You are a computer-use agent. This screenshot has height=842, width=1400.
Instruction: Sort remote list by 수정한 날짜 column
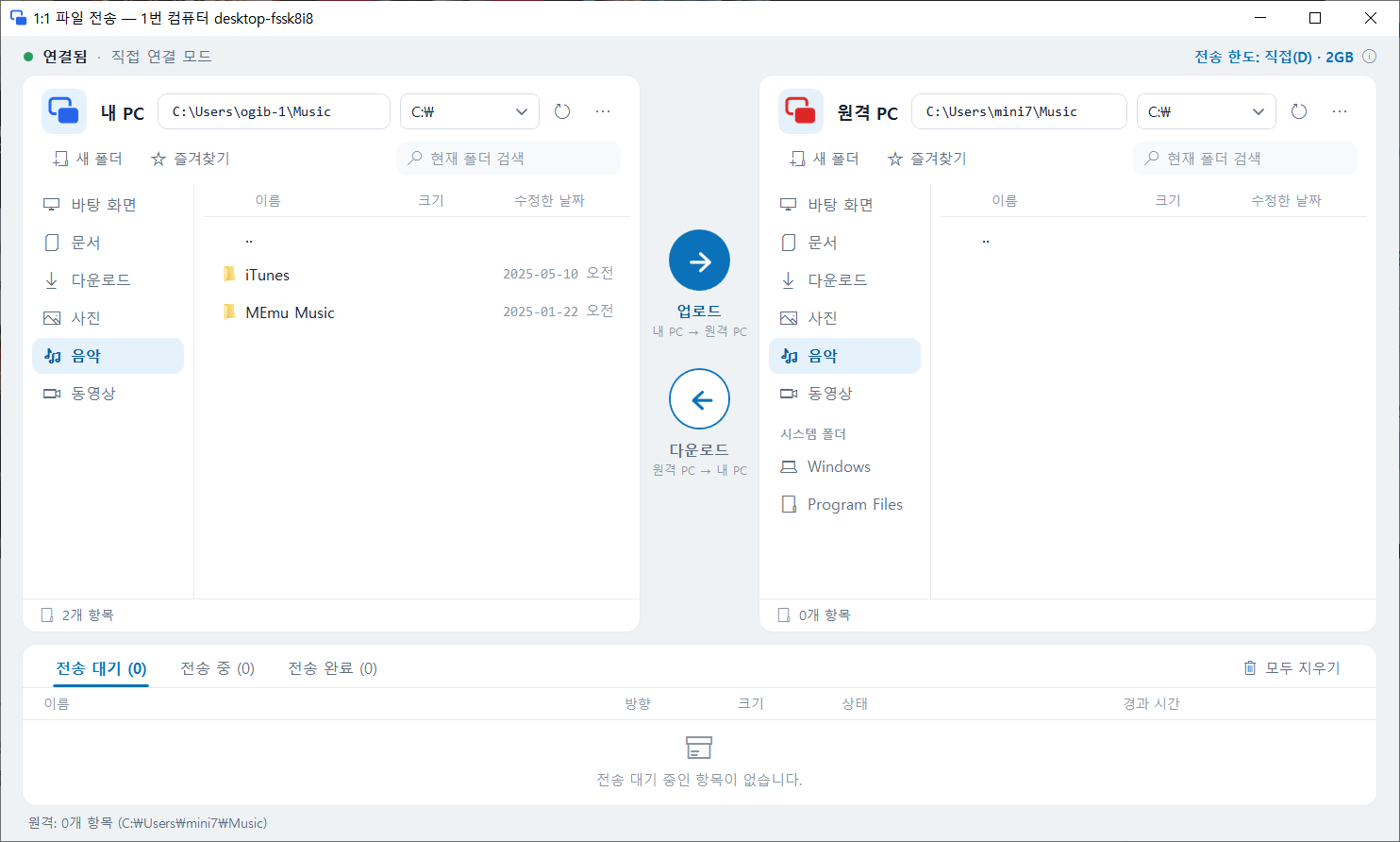1286,200
